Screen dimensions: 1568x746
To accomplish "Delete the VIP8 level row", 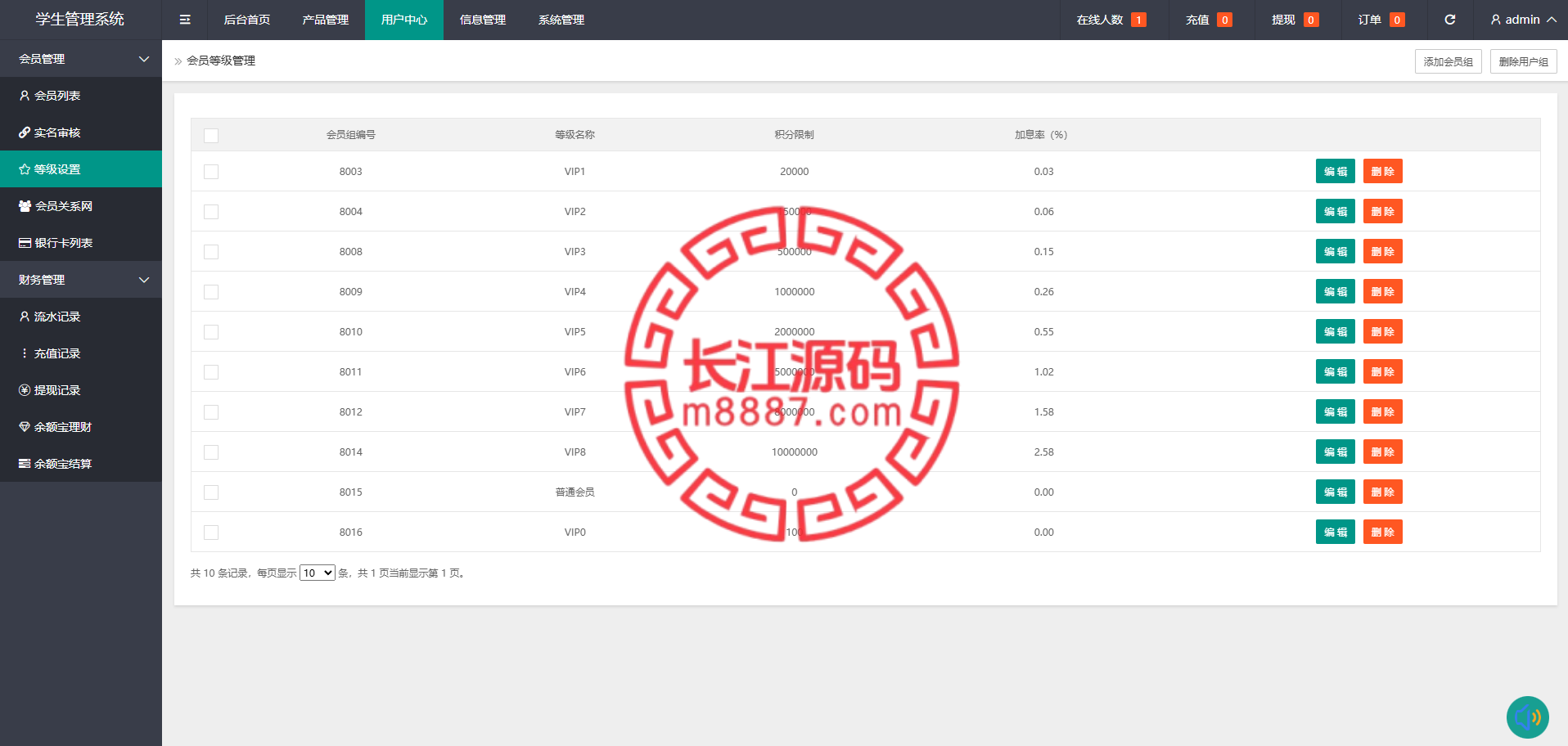I will click(x=1383, y=452).
